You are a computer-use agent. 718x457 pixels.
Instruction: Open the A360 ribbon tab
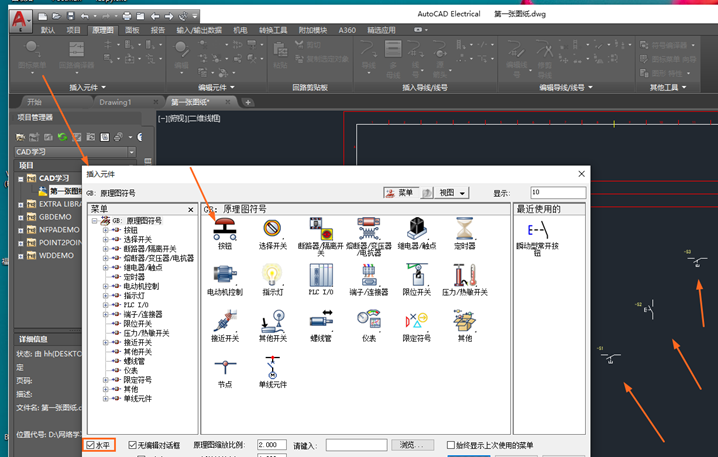347,30
